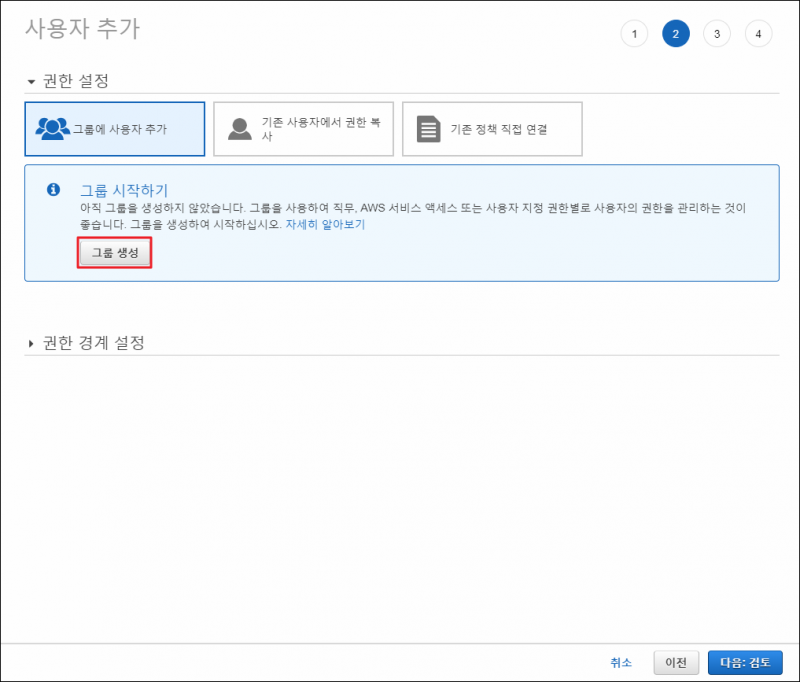The image size is (800, 682).
Task: Click the policy document icon
Action: [429, 129]
